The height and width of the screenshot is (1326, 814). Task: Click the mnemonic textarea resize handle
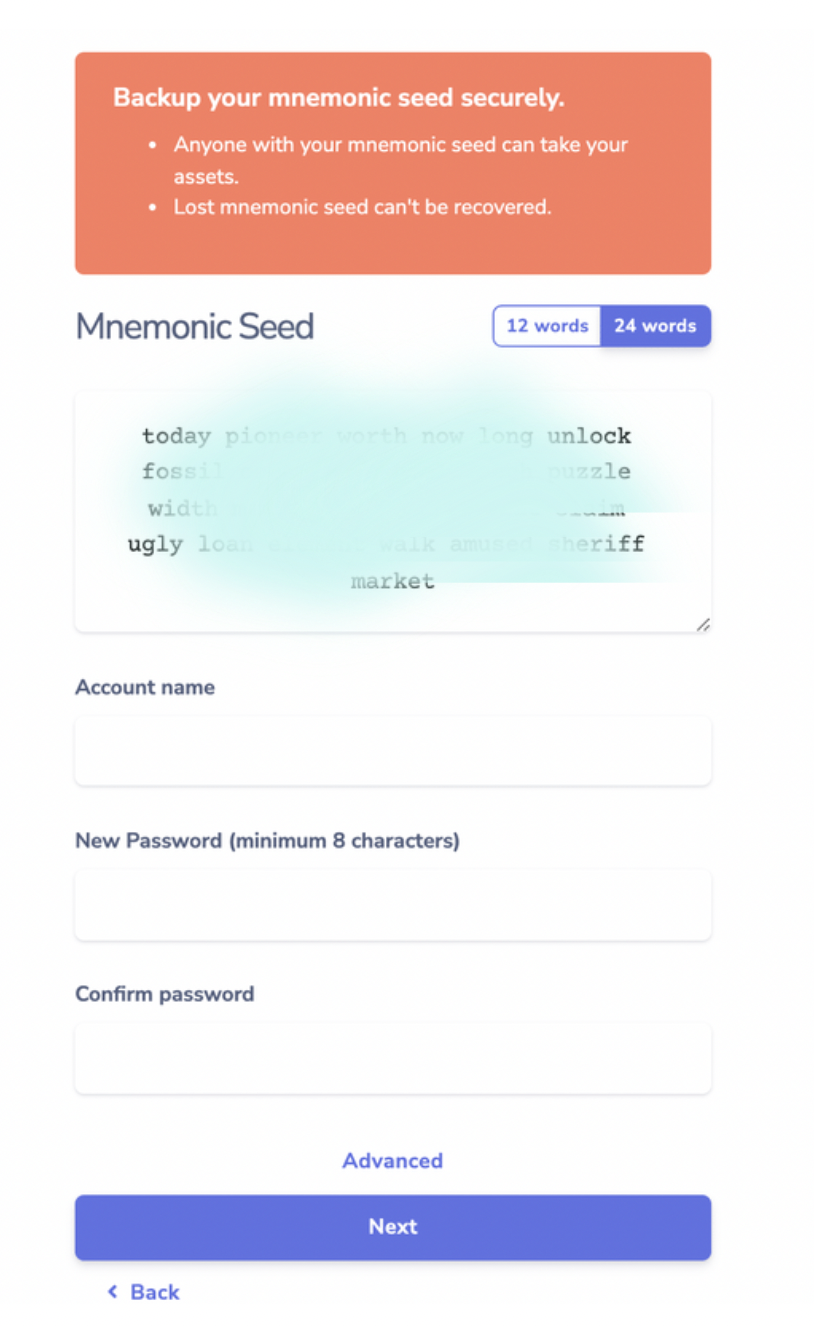pos(702,624)
